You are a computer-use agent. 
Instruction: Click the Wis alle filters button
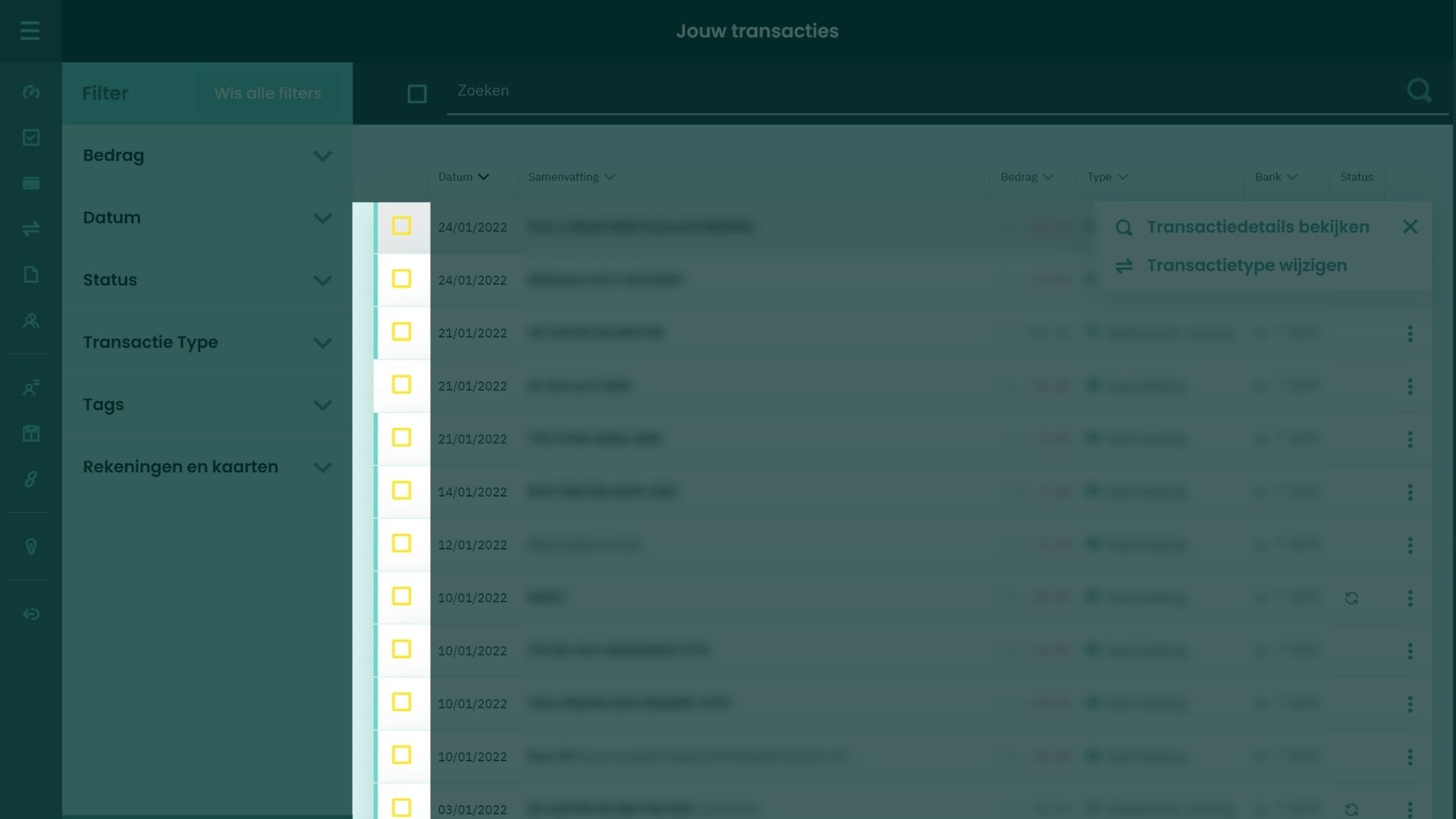click(x=268, y=93)
